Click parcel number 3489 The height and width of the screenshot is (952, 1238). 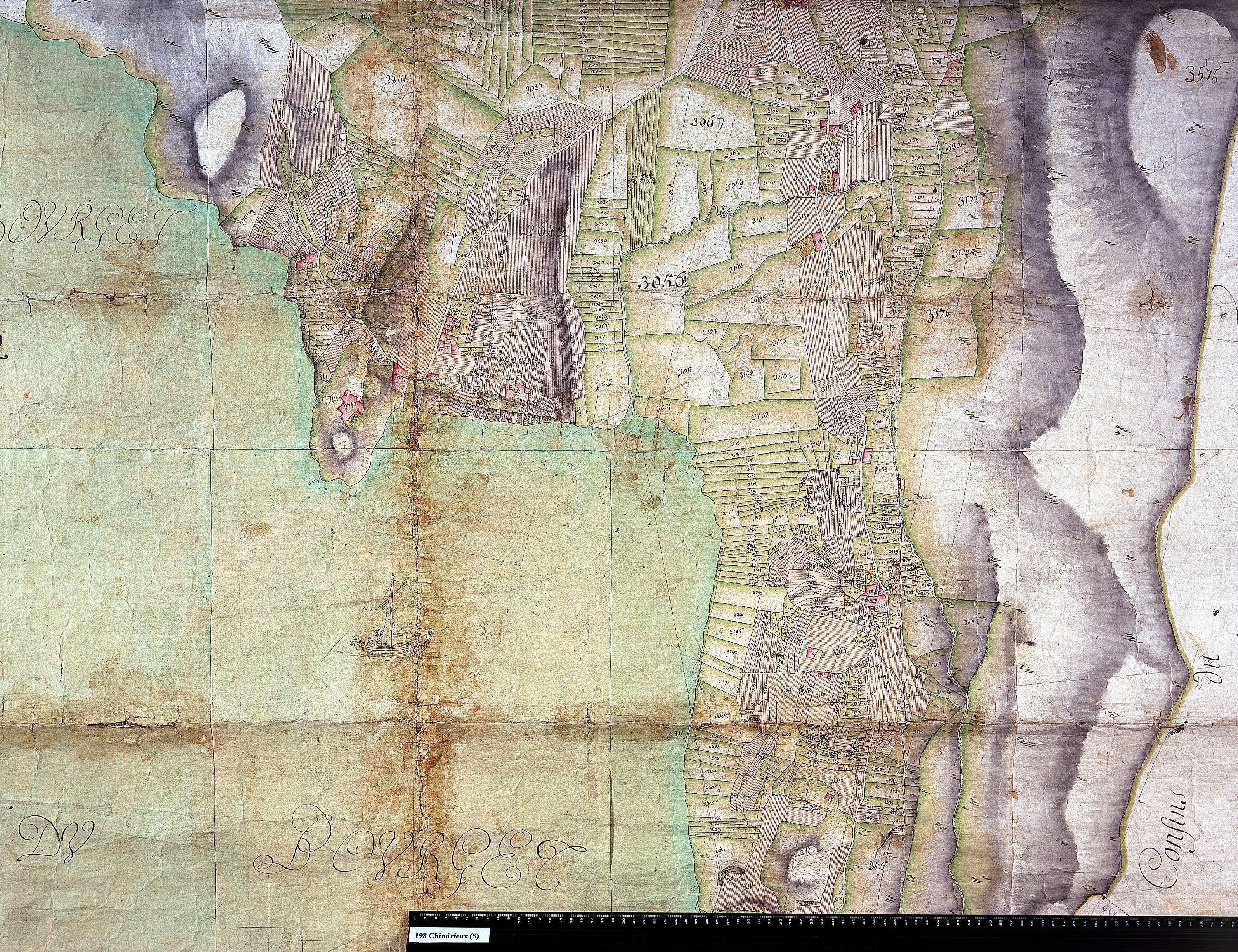(x=881, y=469)
